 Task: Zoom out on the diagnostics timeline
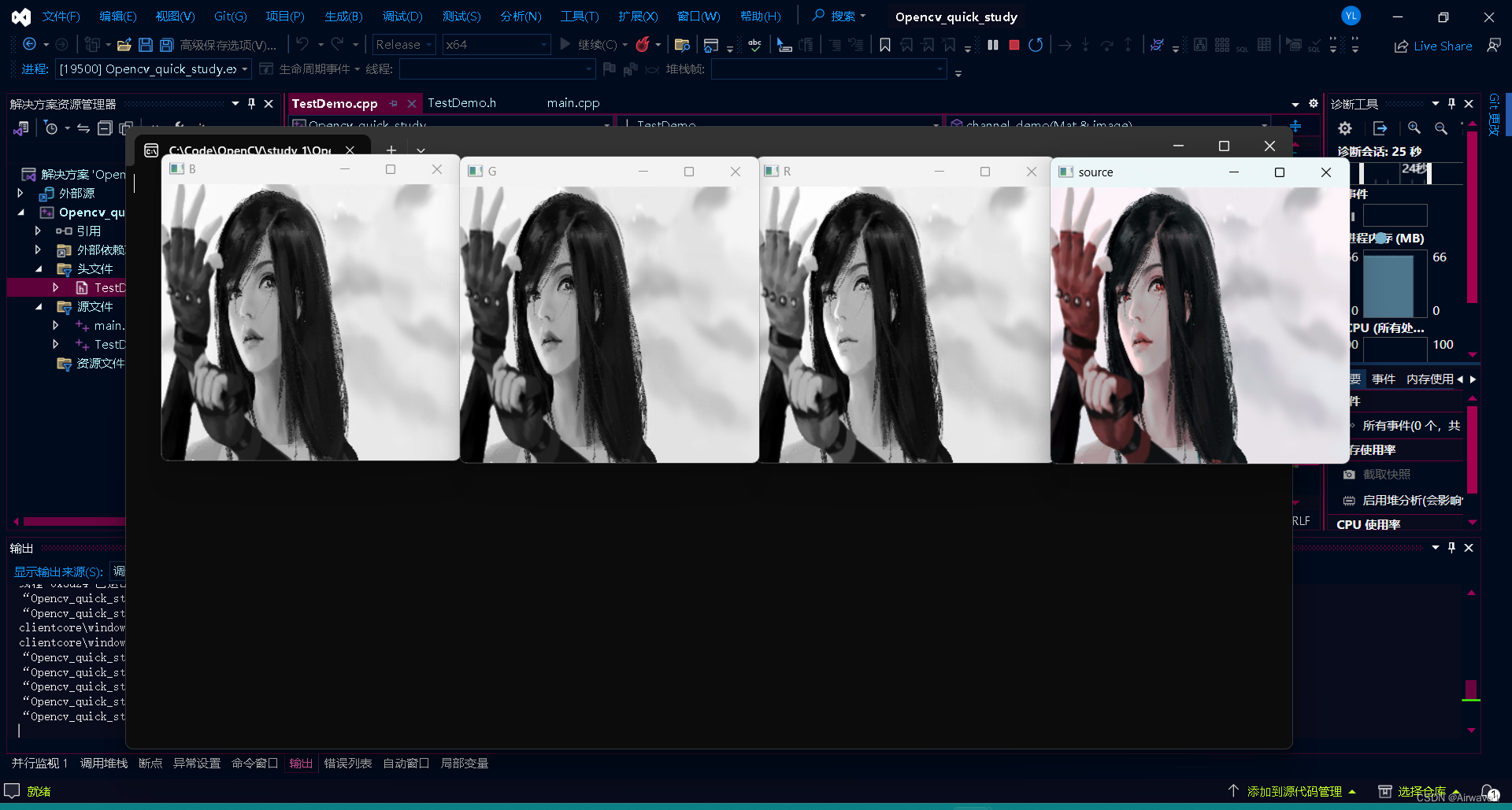[1441, 128]
